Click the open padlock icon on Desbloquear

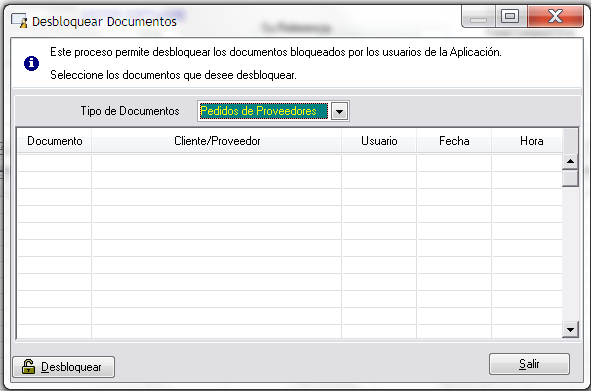28,366
